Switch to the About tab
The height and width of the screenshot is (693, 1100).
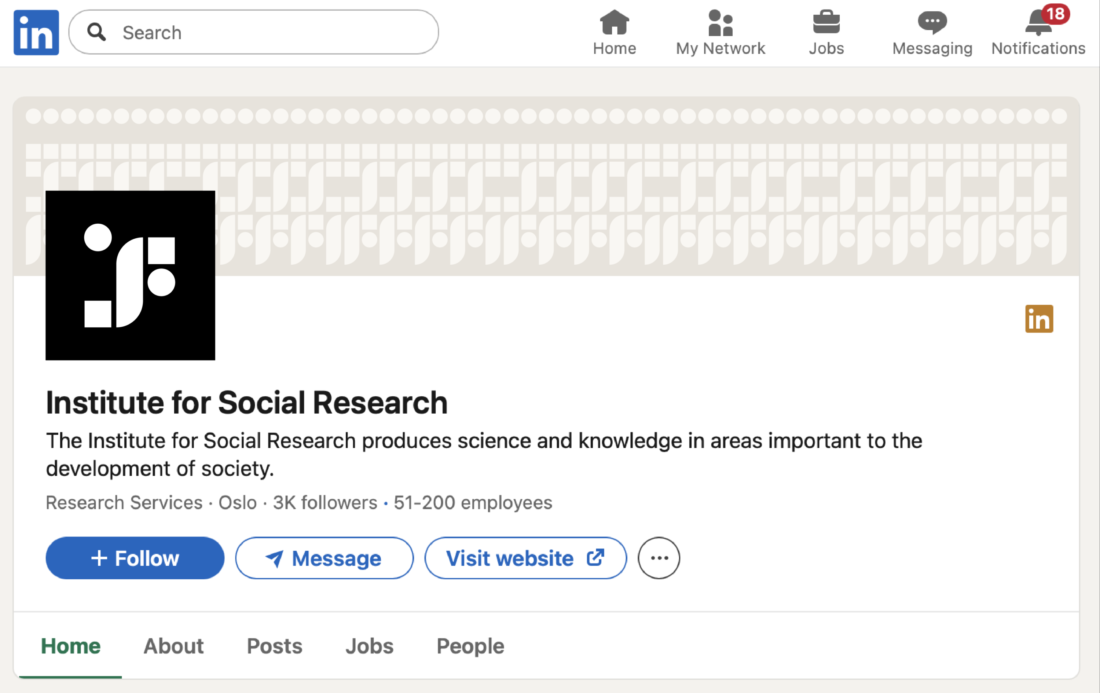(173, 646)
